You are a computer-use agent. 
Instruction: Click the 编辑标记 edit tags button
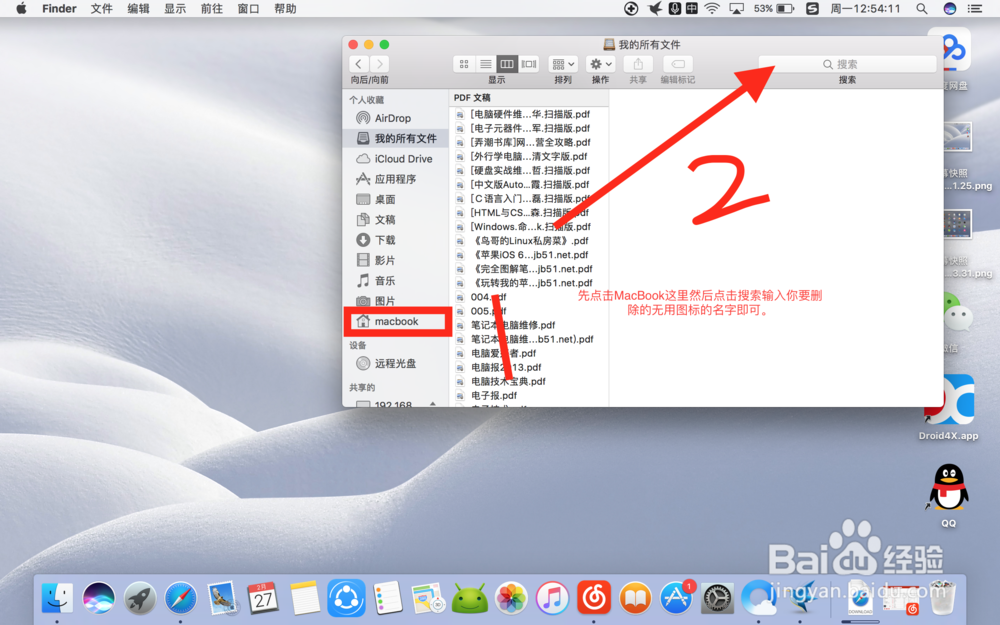678,64
